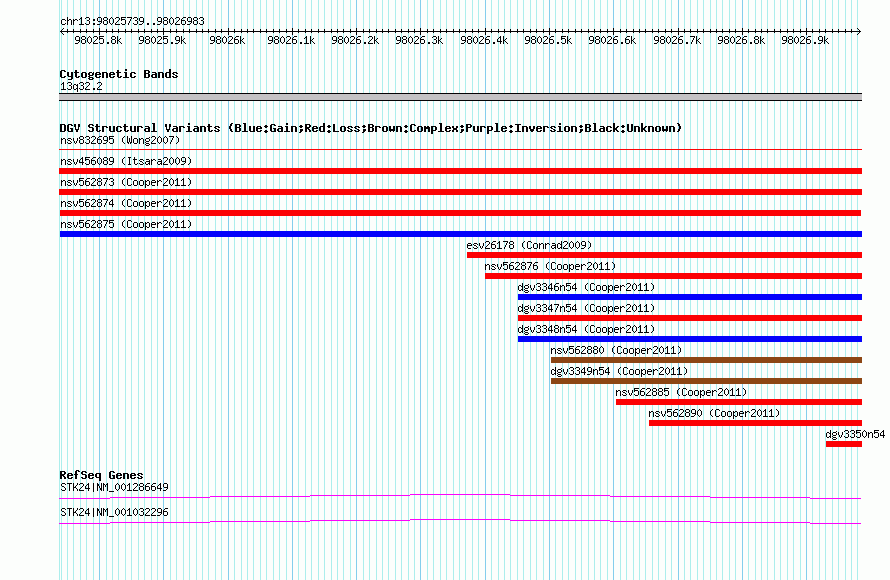Select the red dgv3347n54 loss bar

(690, 318)
